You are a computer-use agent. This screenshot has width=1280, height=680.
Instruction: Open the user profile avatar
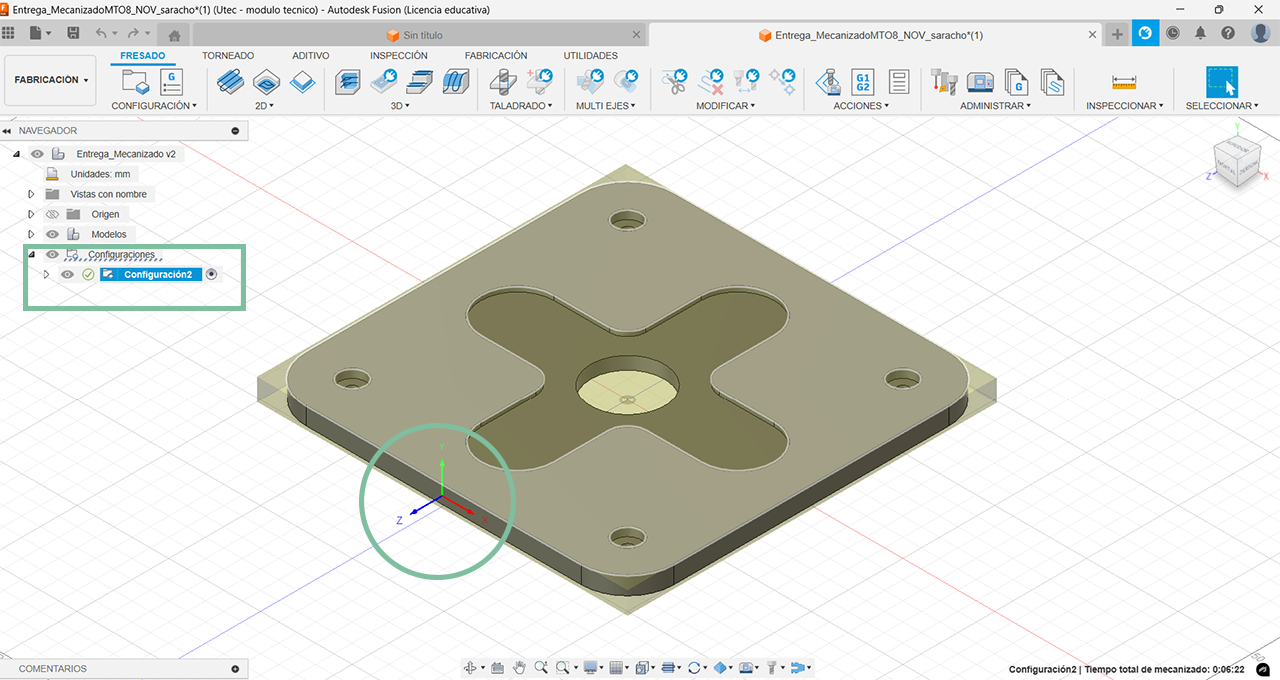pos(1261,33)
